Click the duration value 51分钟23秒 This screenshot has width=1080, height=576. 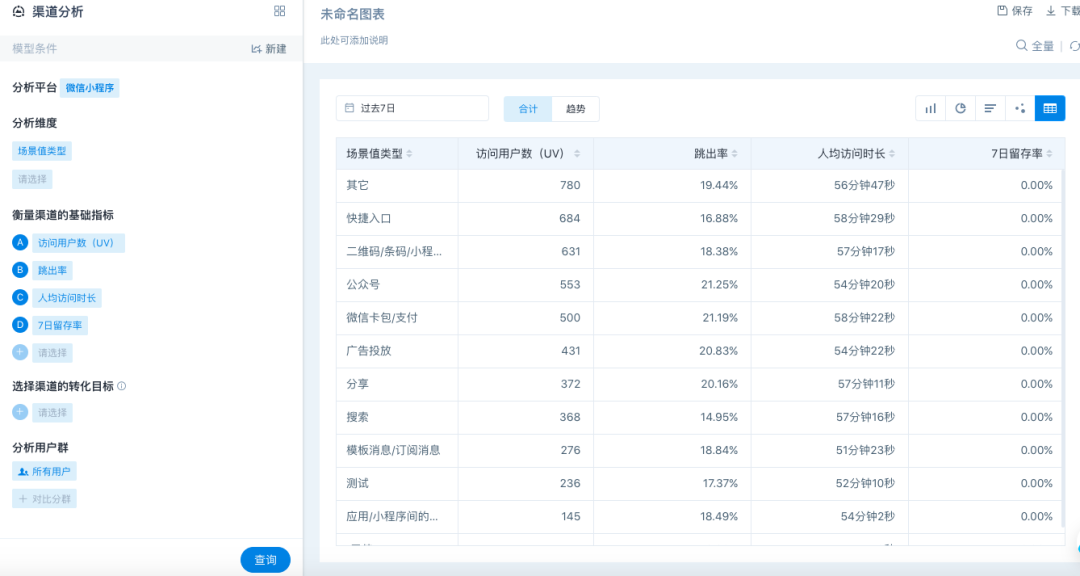coord(865,450)
